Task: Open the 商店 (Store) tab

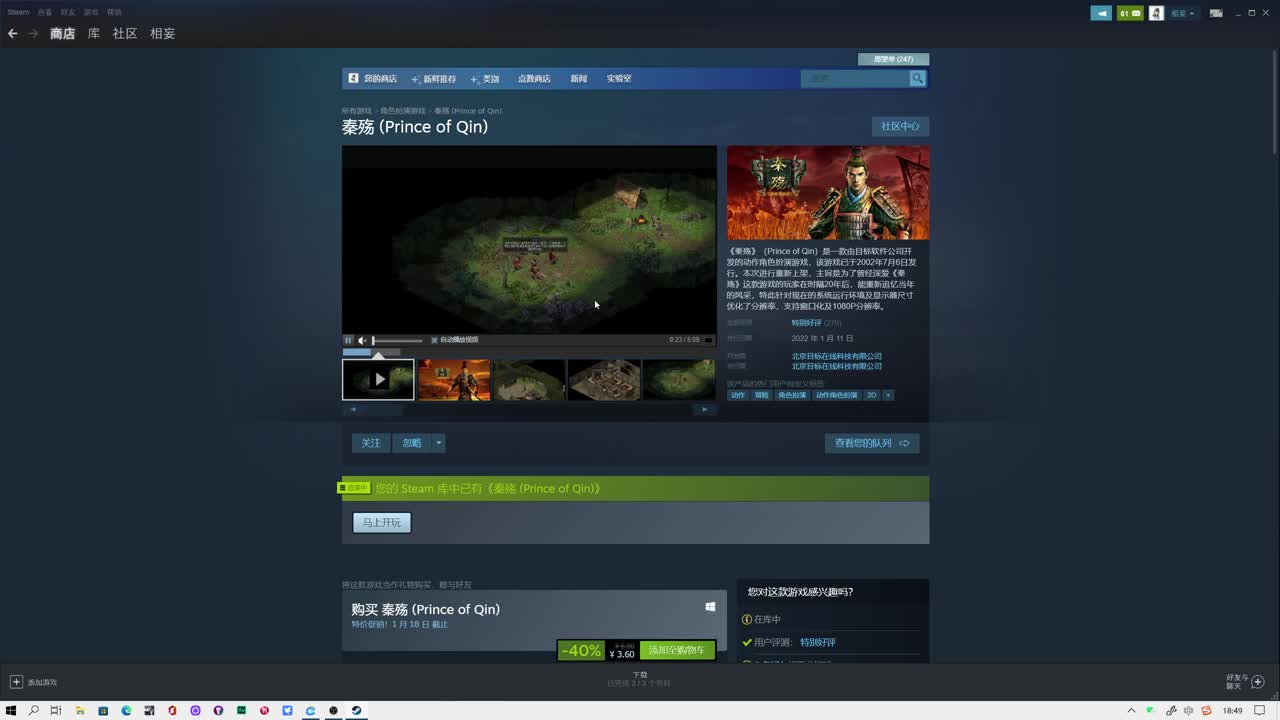Action: click(x=63, y=33)
